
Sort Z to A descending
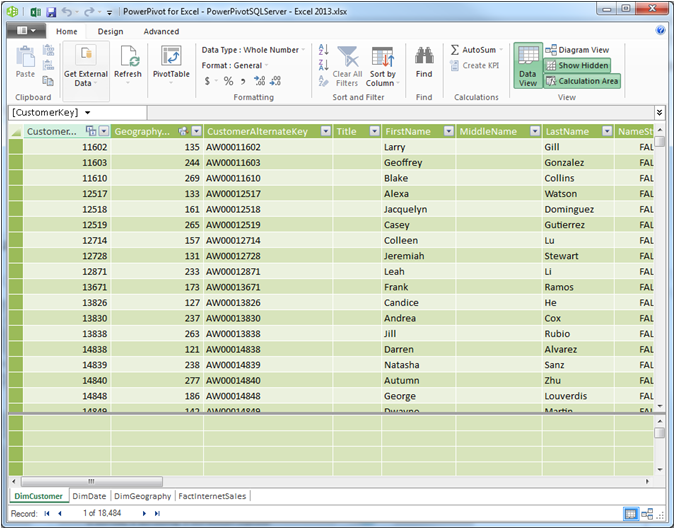point(323,65)
